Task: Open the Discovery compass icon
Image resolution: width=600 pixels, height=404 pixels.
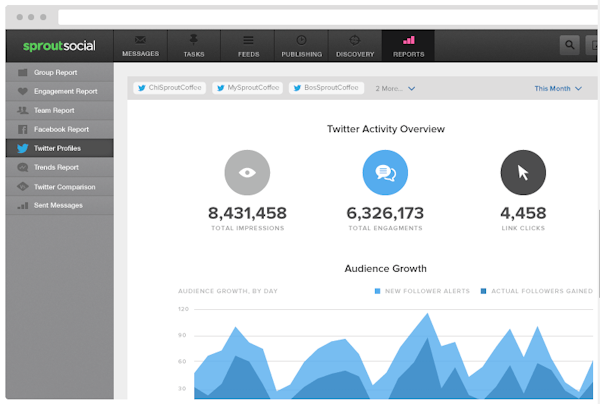Action: 356,40
